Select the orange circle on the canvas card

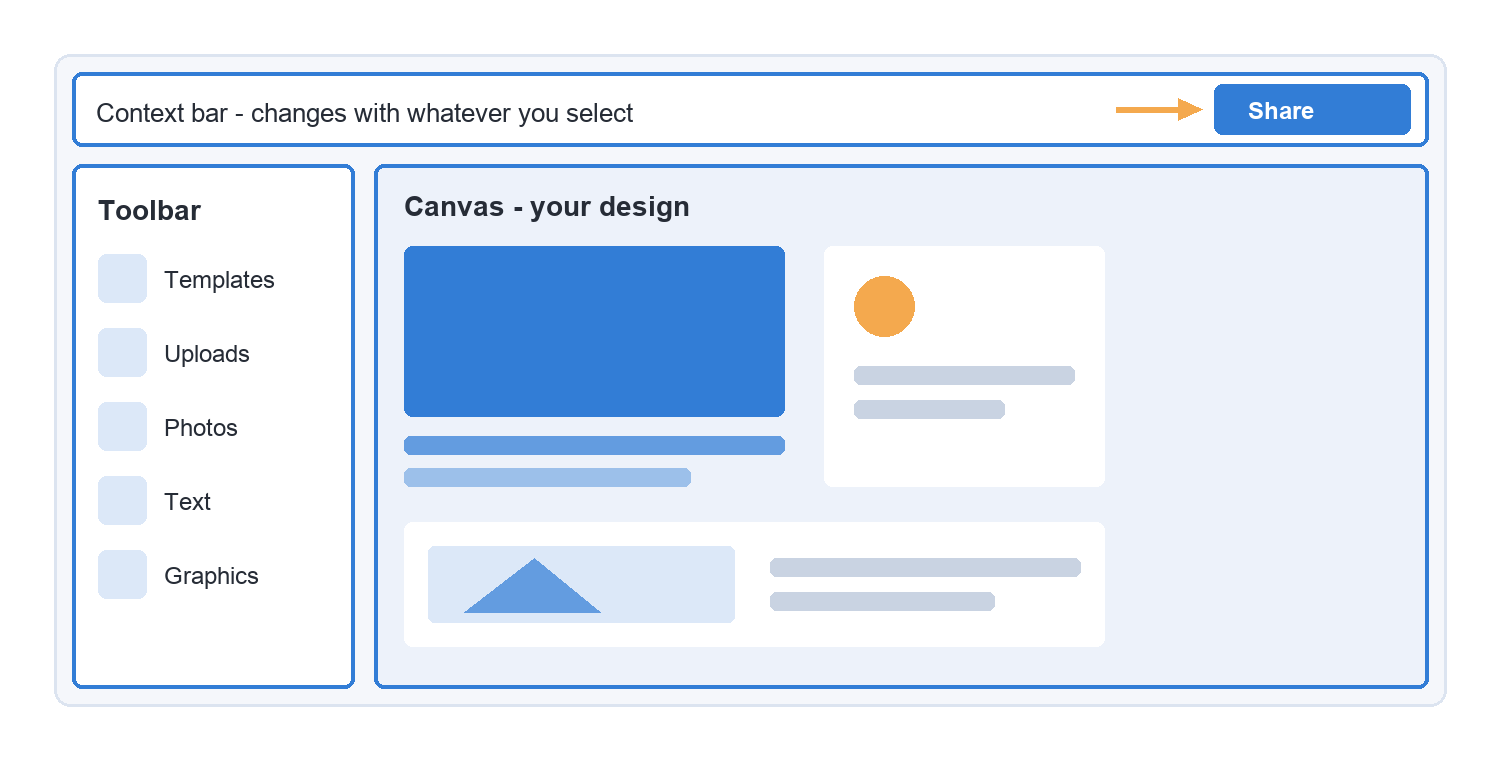coord(884,306)
